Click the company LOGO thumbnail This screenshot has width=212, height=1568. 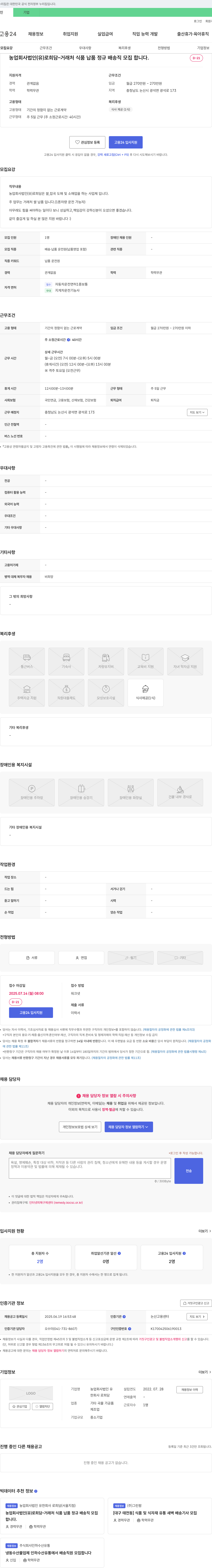[31, 1393]
